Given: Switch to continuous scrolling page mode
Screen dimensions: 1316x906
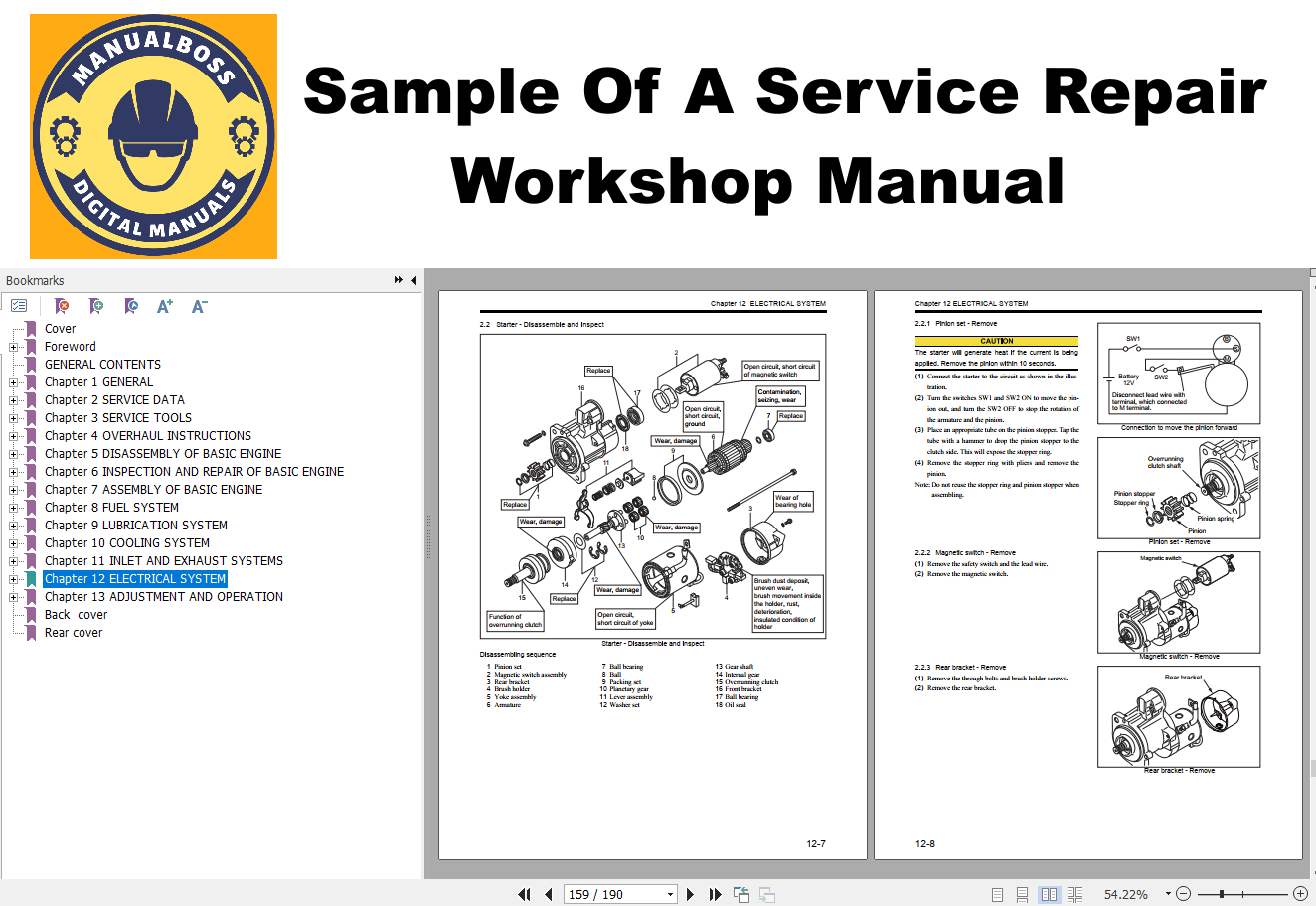Looking at the screenshot, I should pyautogui.click(x=1023, y=894).
